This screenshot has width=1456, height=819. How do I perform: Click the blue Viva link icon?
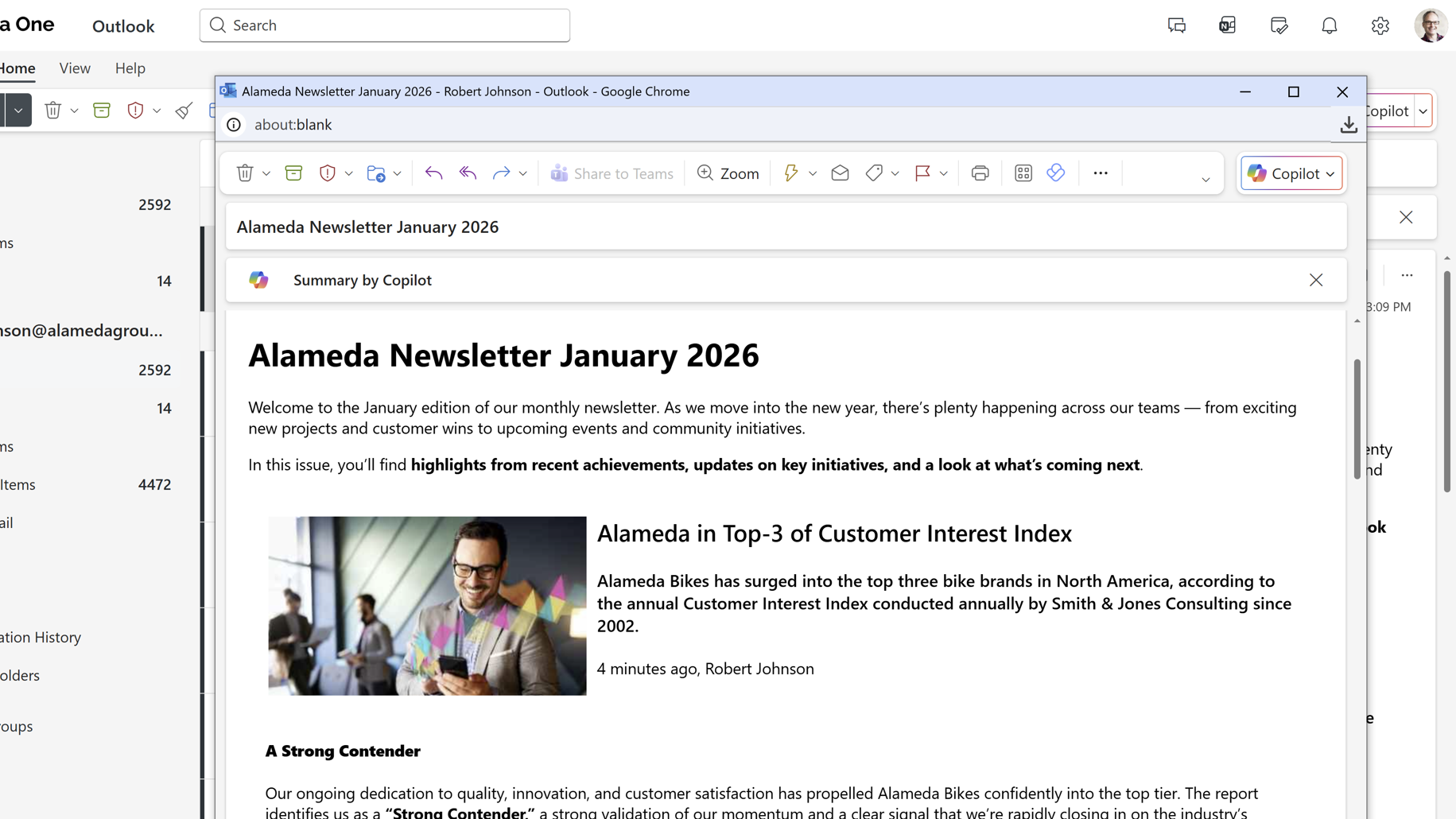click(1056, 173)
